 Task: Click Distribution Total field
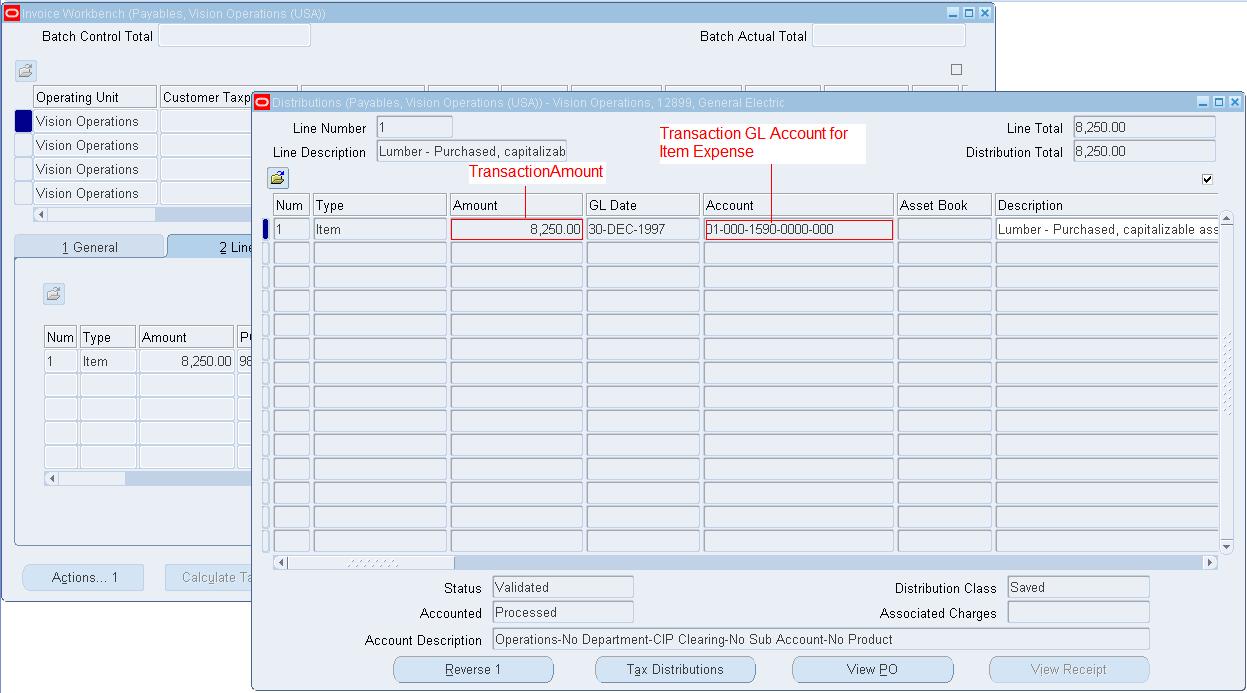coord(1144,151)
